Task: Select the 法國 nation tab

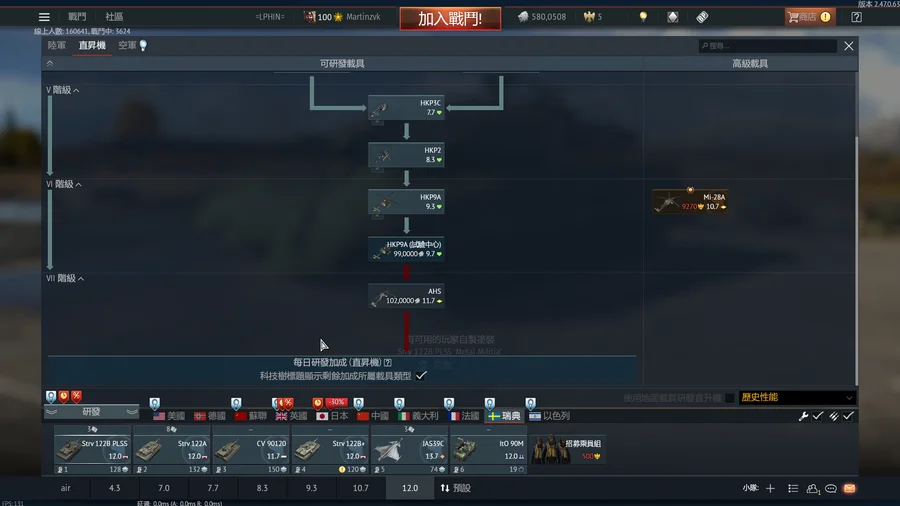Action: pos(464,416)
